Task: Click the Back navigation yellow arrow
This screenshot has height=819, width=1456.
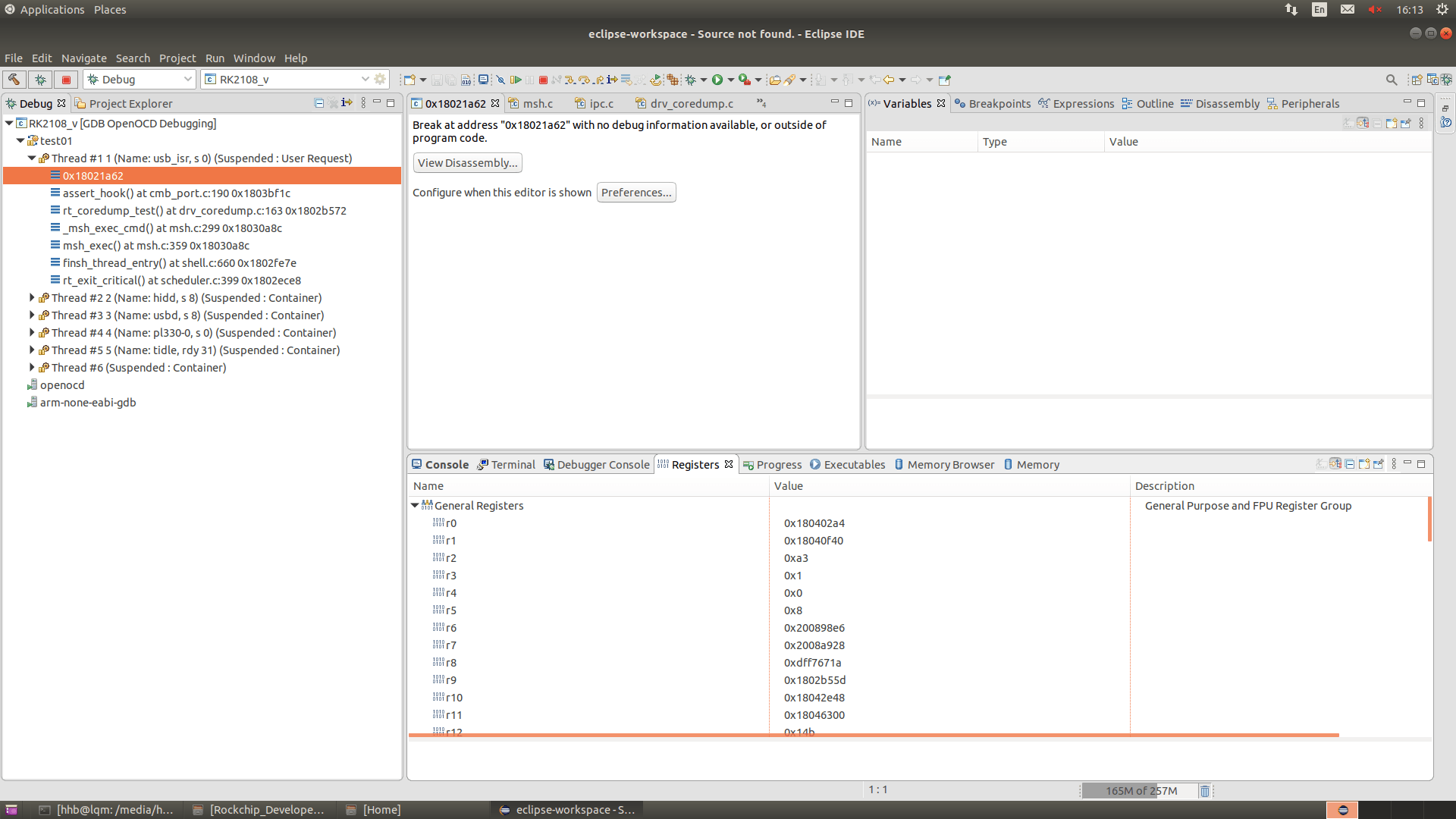Action: (x=889, y=80)
